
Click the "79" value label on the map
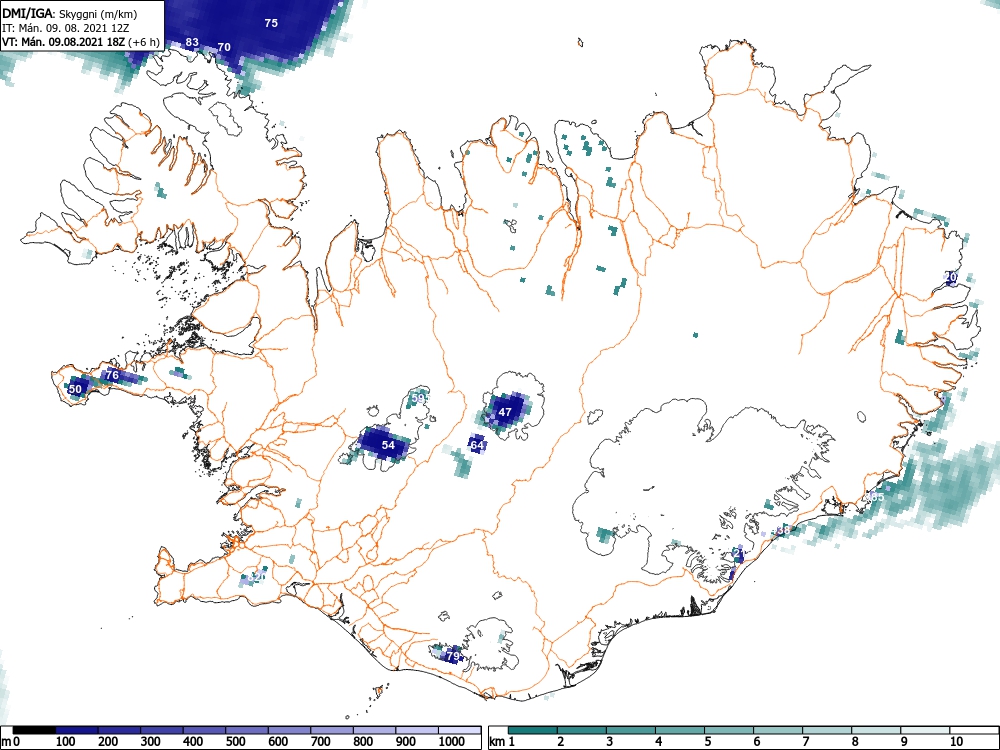coord(453,656)
